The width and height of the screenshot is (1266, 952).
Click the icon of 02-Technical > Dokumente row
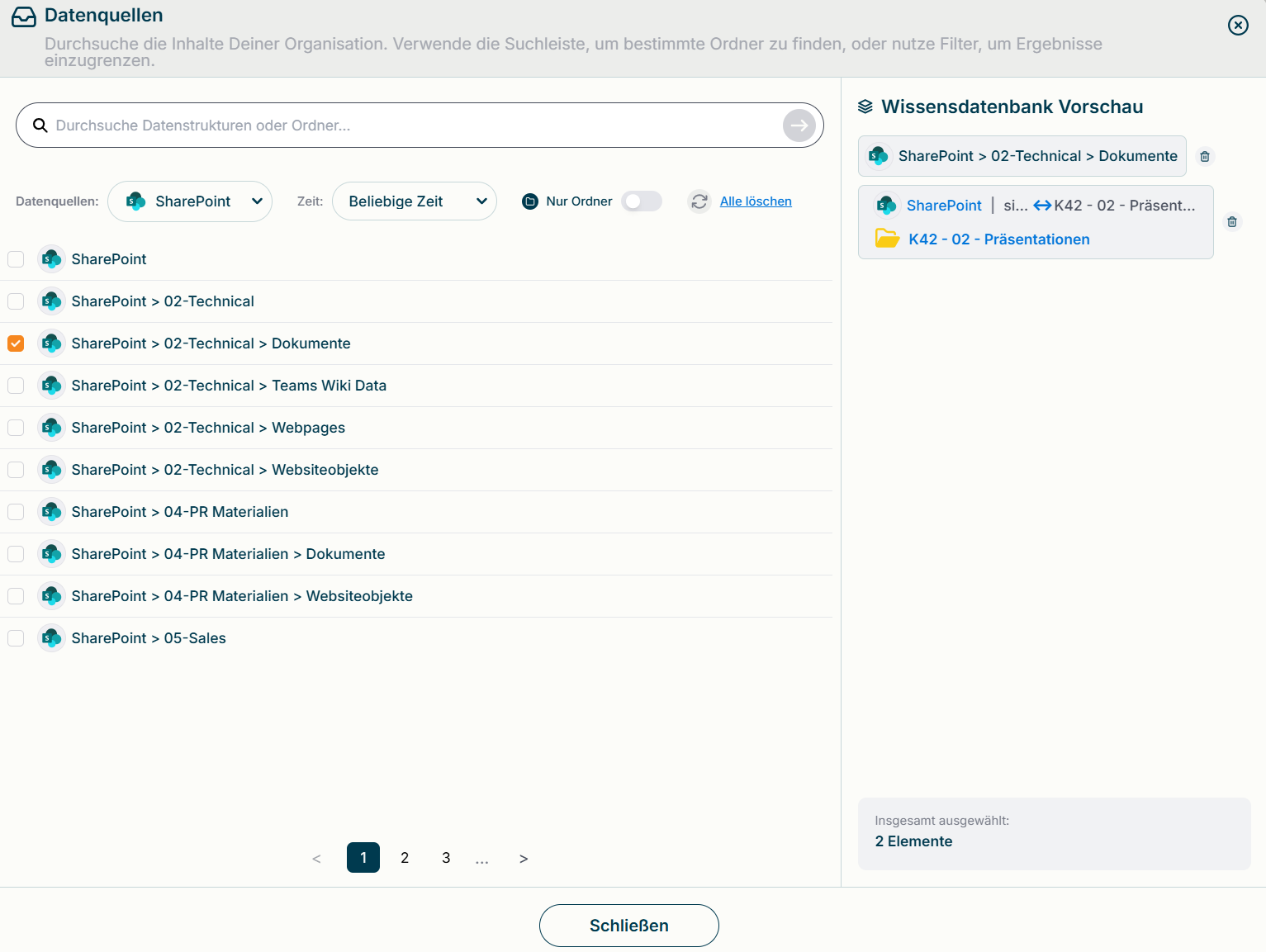coord(52,343)
